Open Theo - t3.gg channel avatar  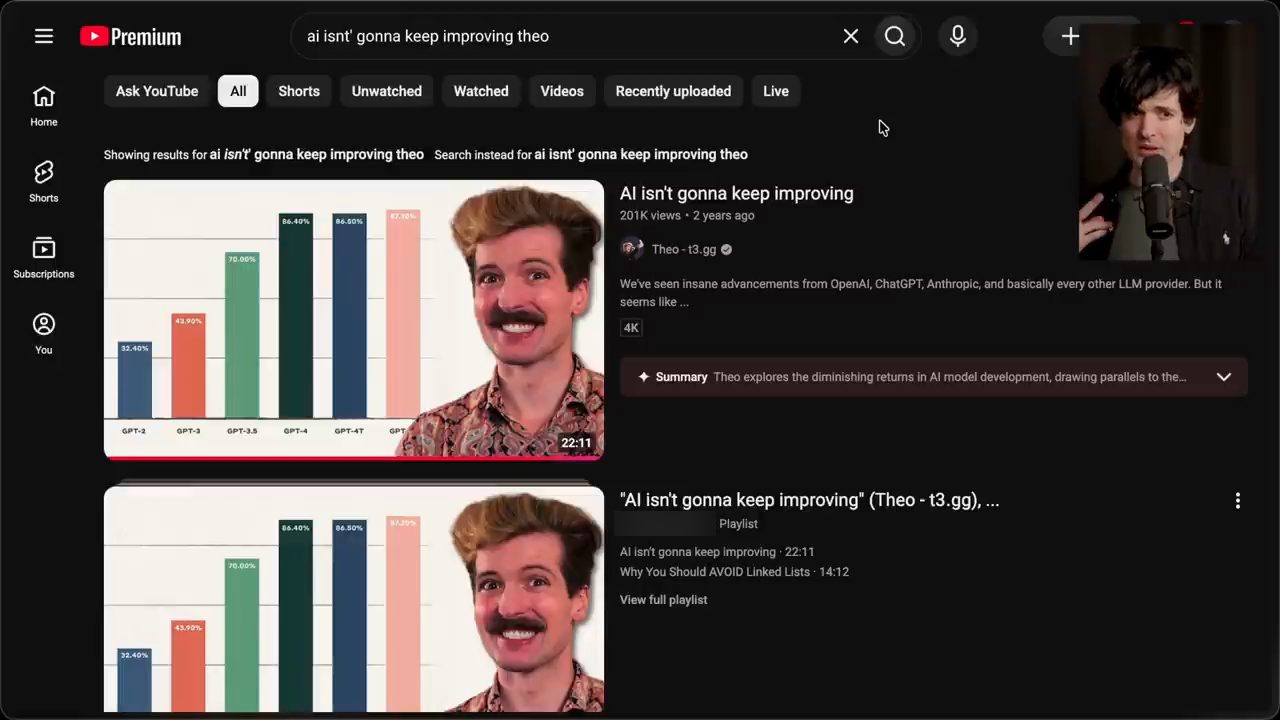[631, 249]
